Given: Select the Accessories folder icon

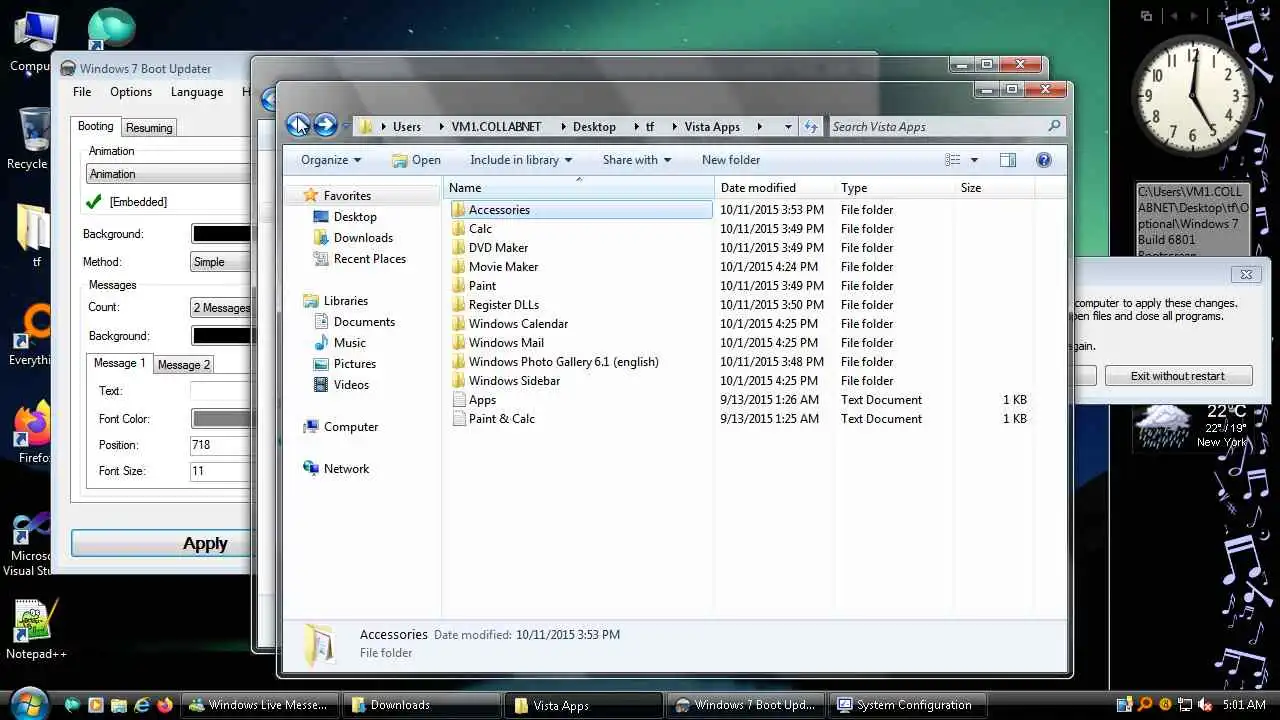Looking at the screenshot, I should click(x=459, y=209).
